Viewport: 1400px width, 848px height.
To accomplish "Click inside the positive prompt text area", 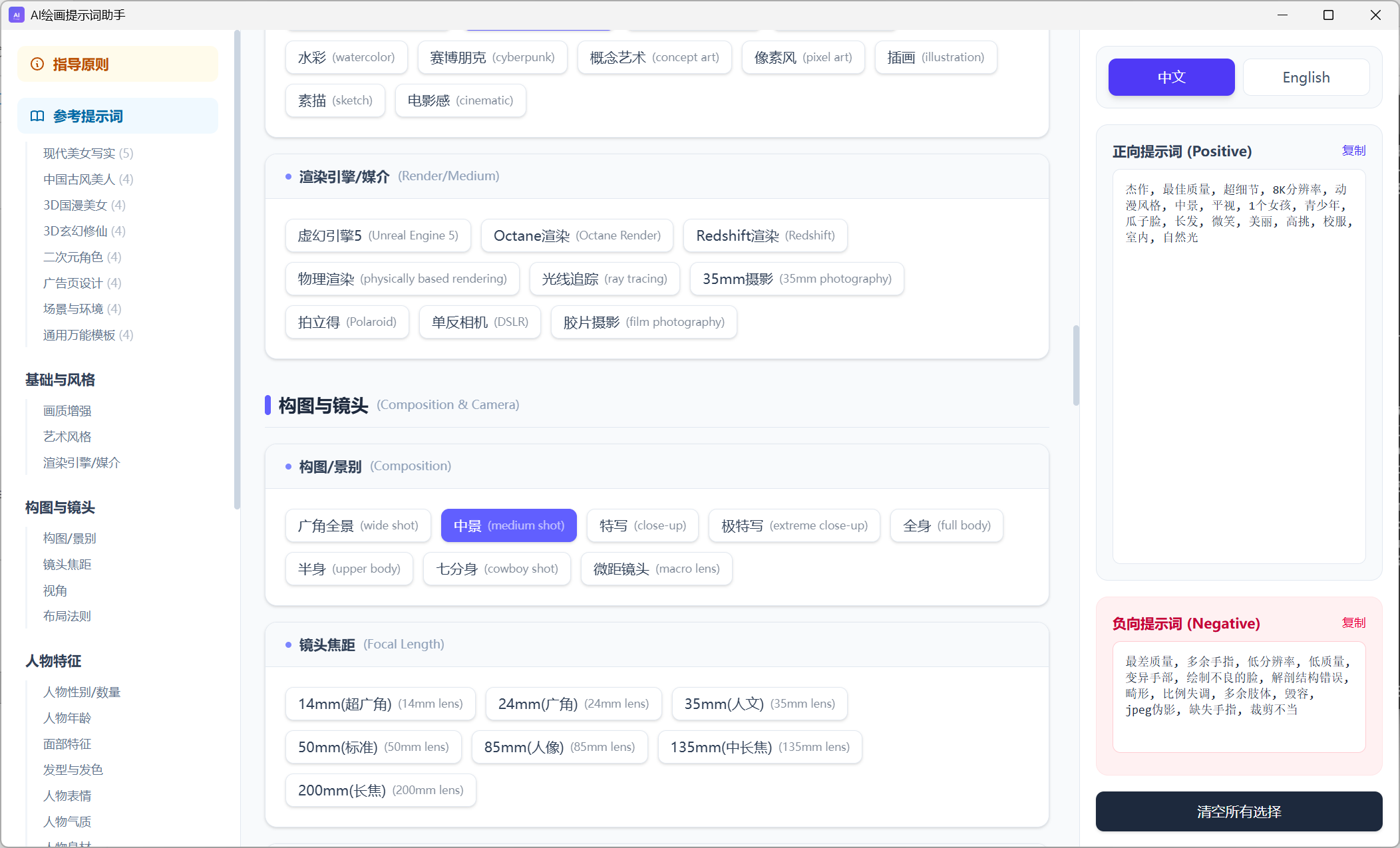I will coord(1239,366).
